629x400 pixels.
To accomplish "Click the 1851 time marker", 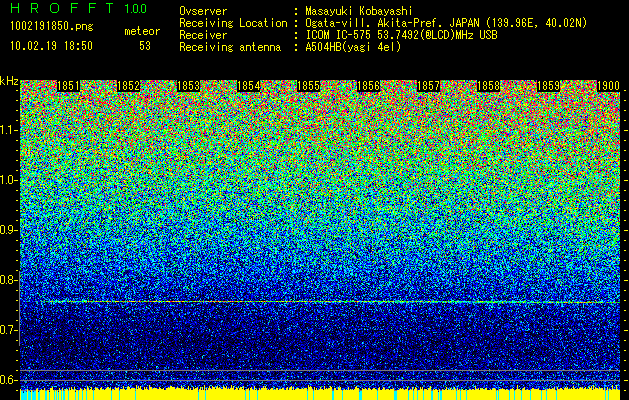I will [69, 86].
